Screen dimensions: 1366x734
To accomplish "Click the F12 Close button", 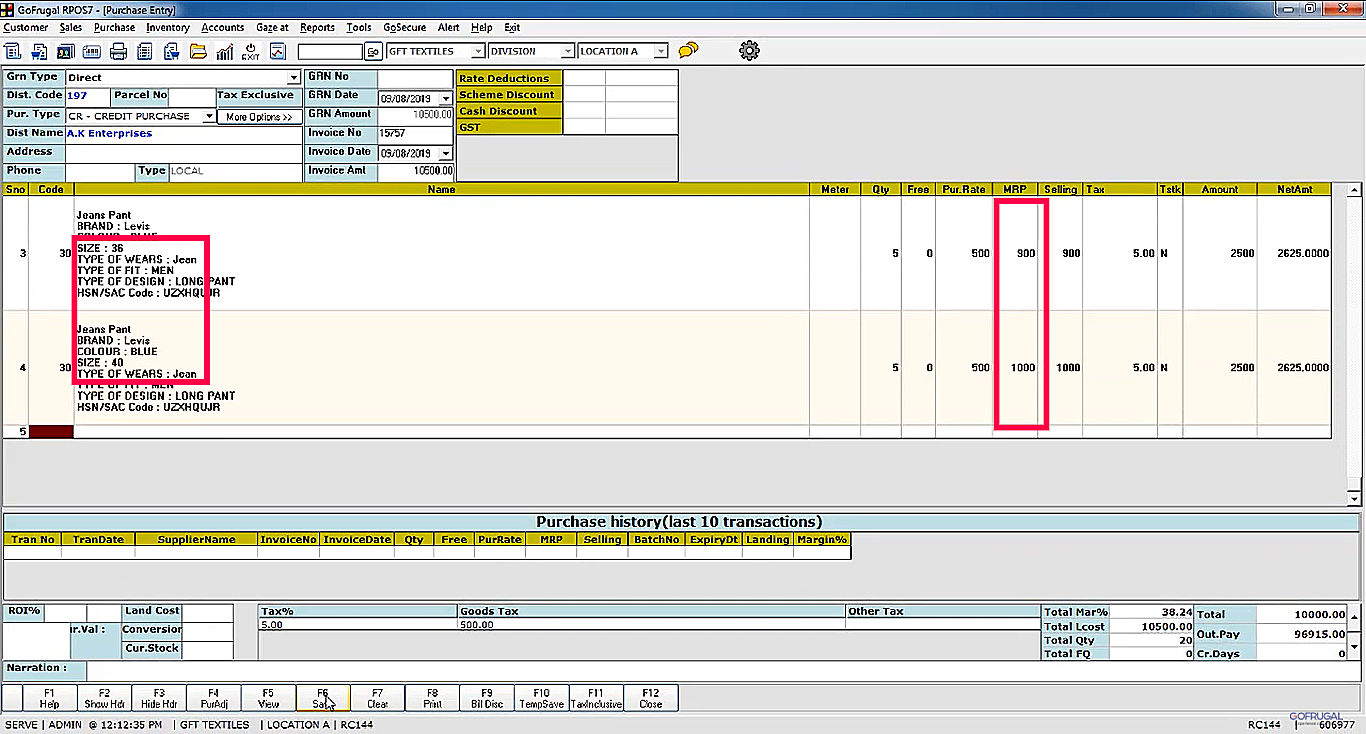I will click(651, 698).
